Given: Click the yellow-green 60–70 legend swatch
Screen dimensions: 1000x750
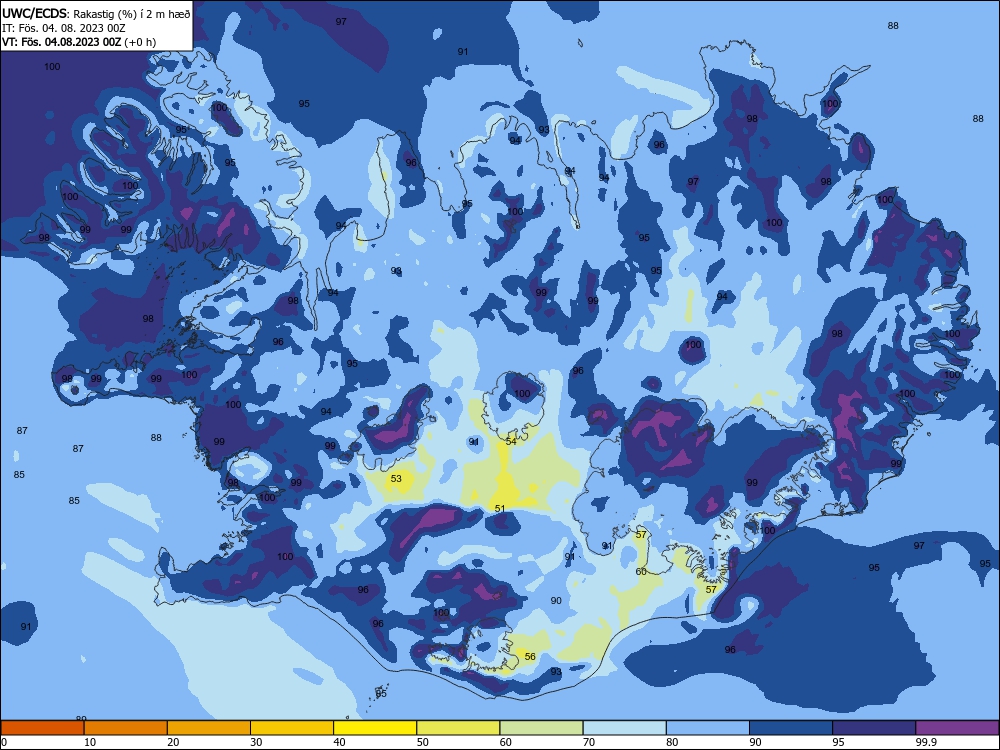Looking at the screenshot, I should tap(541, 728).
